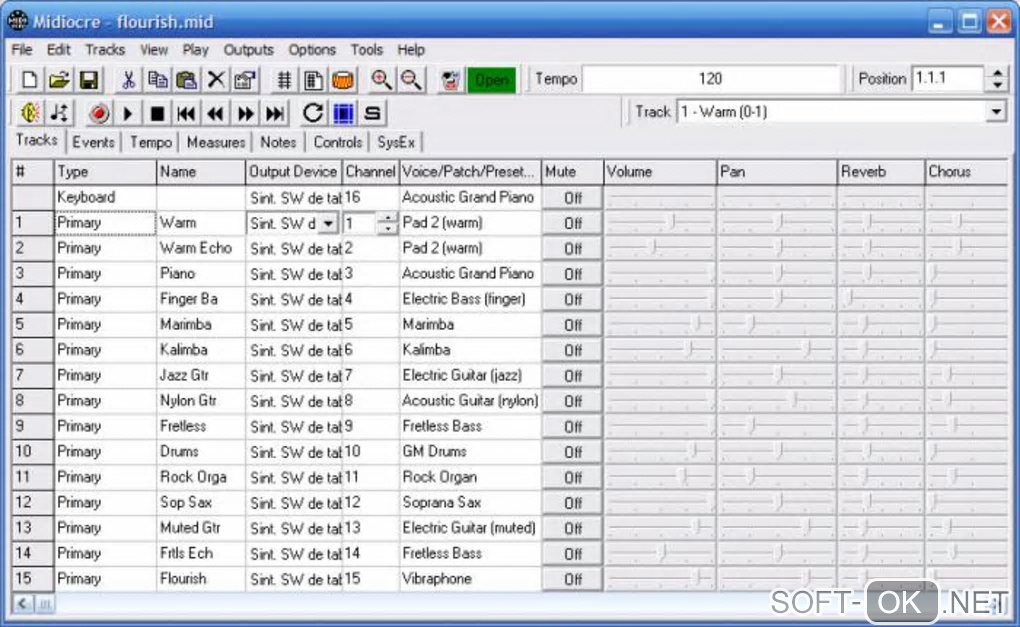Click the orange drum icon
1020x627 pixels.
[x=343, y=80]
